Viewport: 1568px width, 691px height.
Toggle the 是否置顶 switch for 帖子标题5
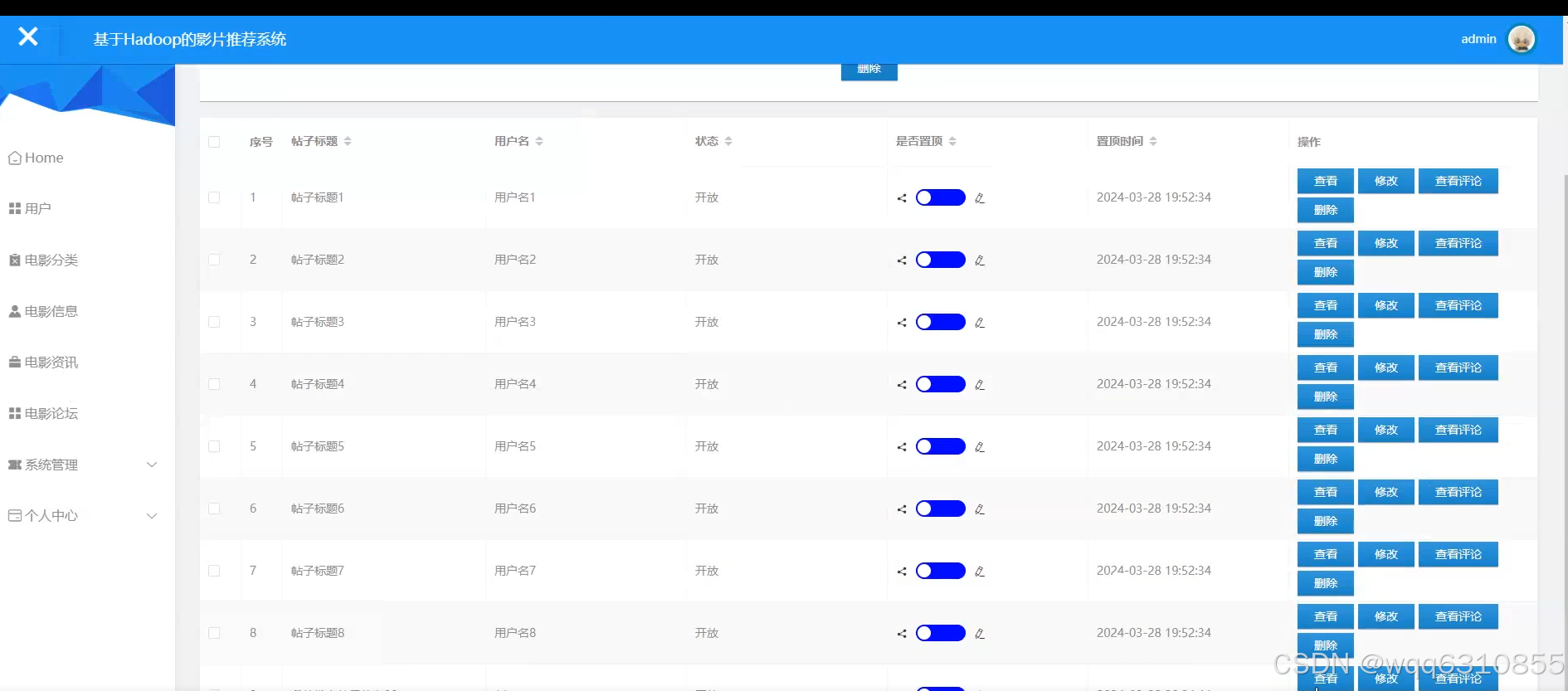point(941,446)
